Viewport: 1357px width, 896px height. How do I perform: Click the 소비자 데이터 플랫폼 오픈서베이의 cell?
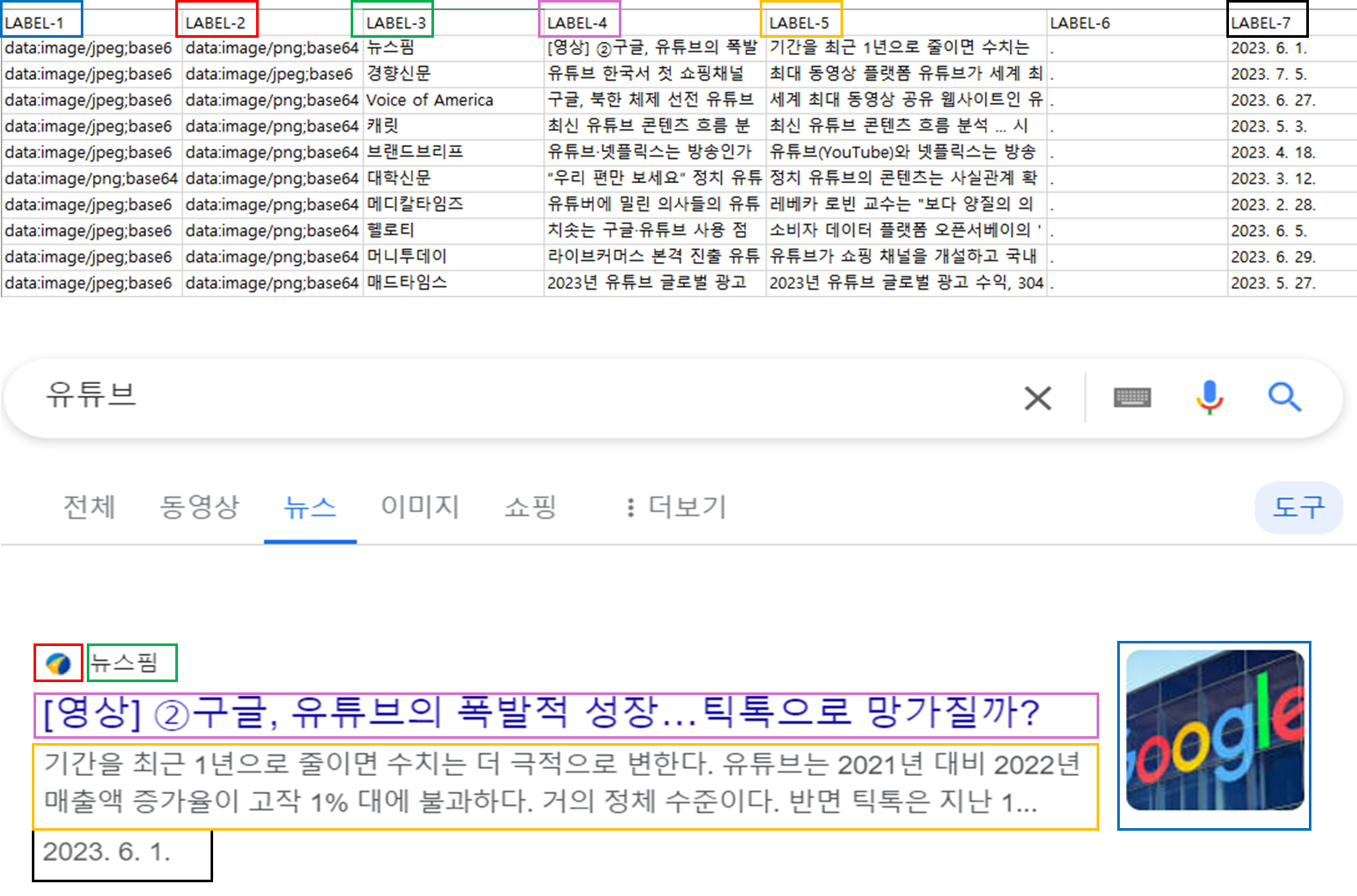point(906,230)
